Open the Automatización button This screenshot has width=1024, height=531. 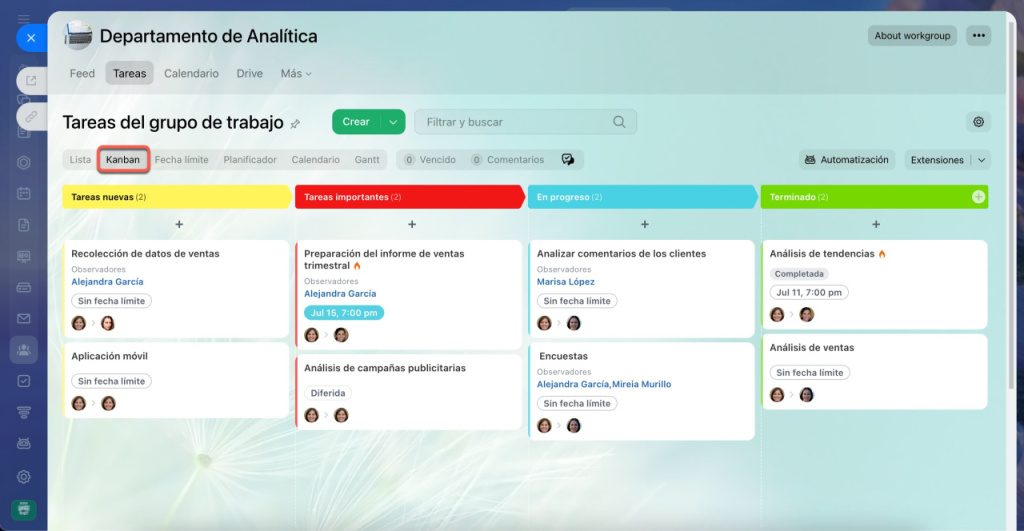[x=846, y=160]
